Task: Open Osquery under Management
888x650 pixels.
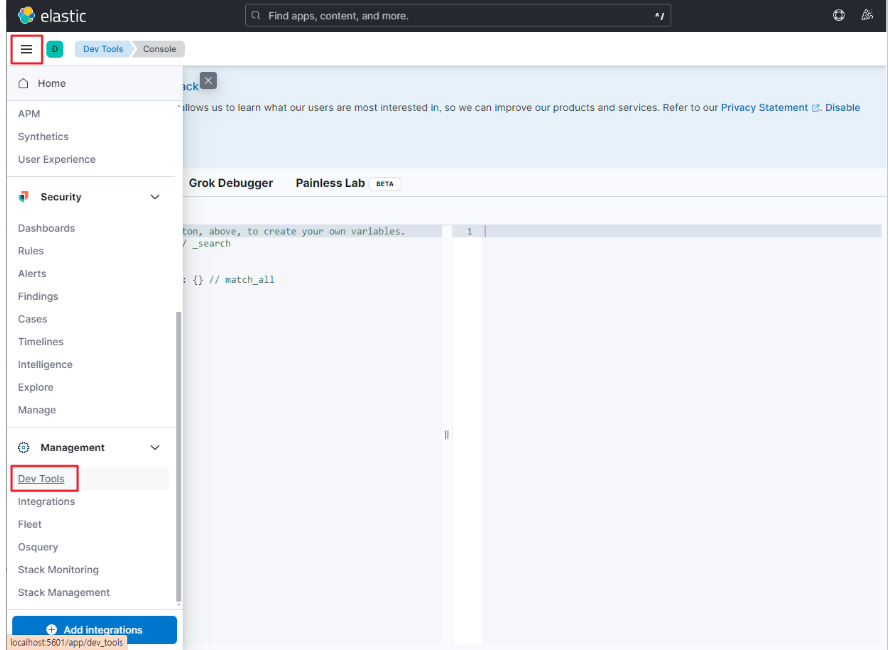Action: click(x=38, y=547)
